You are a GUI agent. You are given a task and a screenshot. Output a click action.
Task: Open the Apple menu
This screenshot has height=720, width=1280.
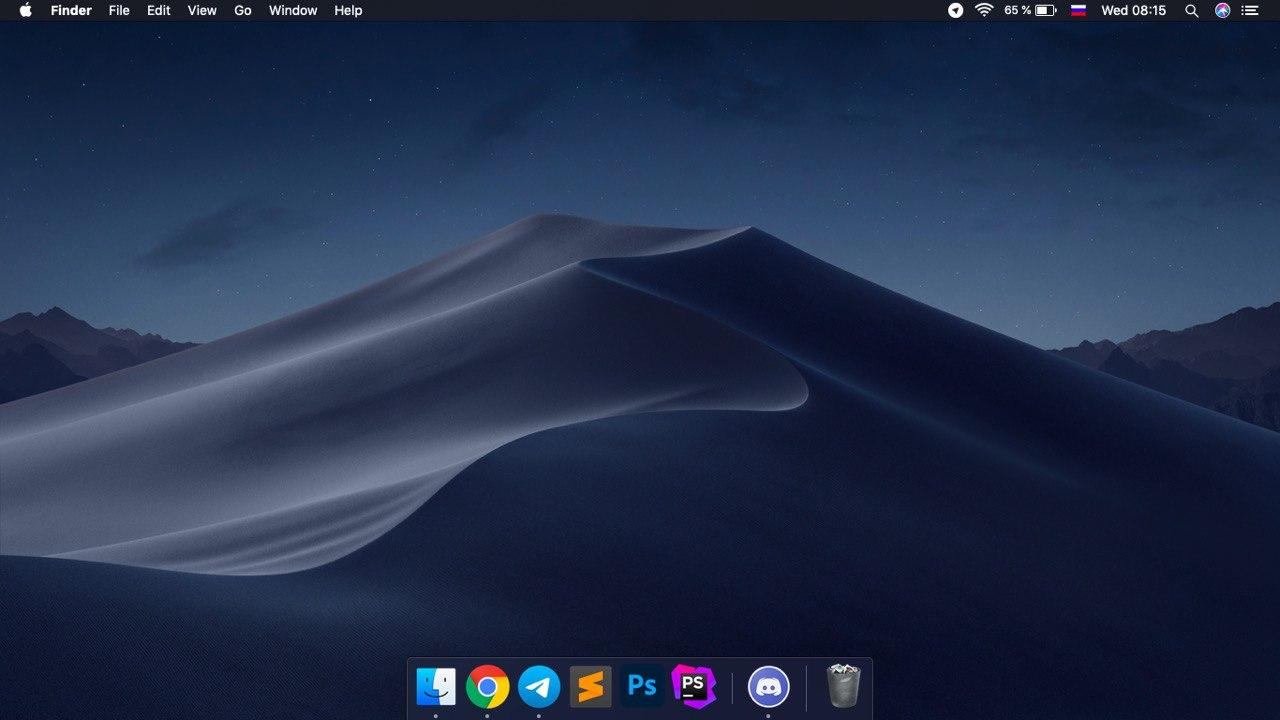click(x=26, y=10)
